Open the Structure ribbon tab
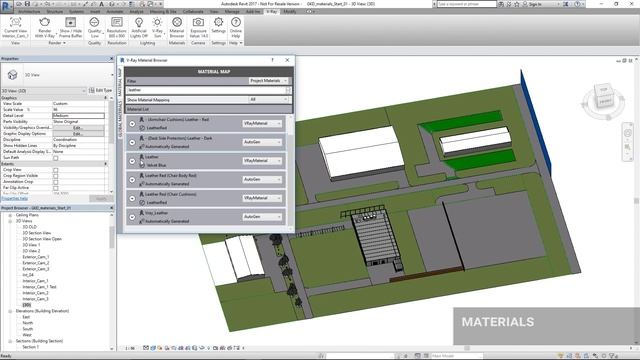 [x=54, y=12]
